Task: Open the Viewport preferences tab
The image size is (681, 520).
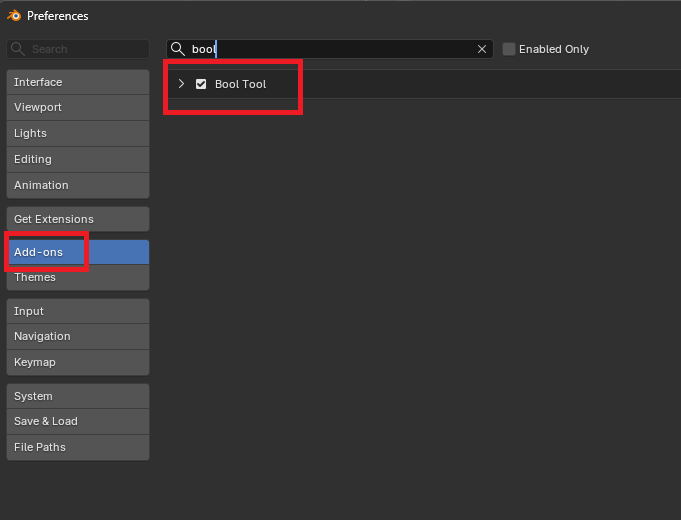Action: click(x=78, y=107)
